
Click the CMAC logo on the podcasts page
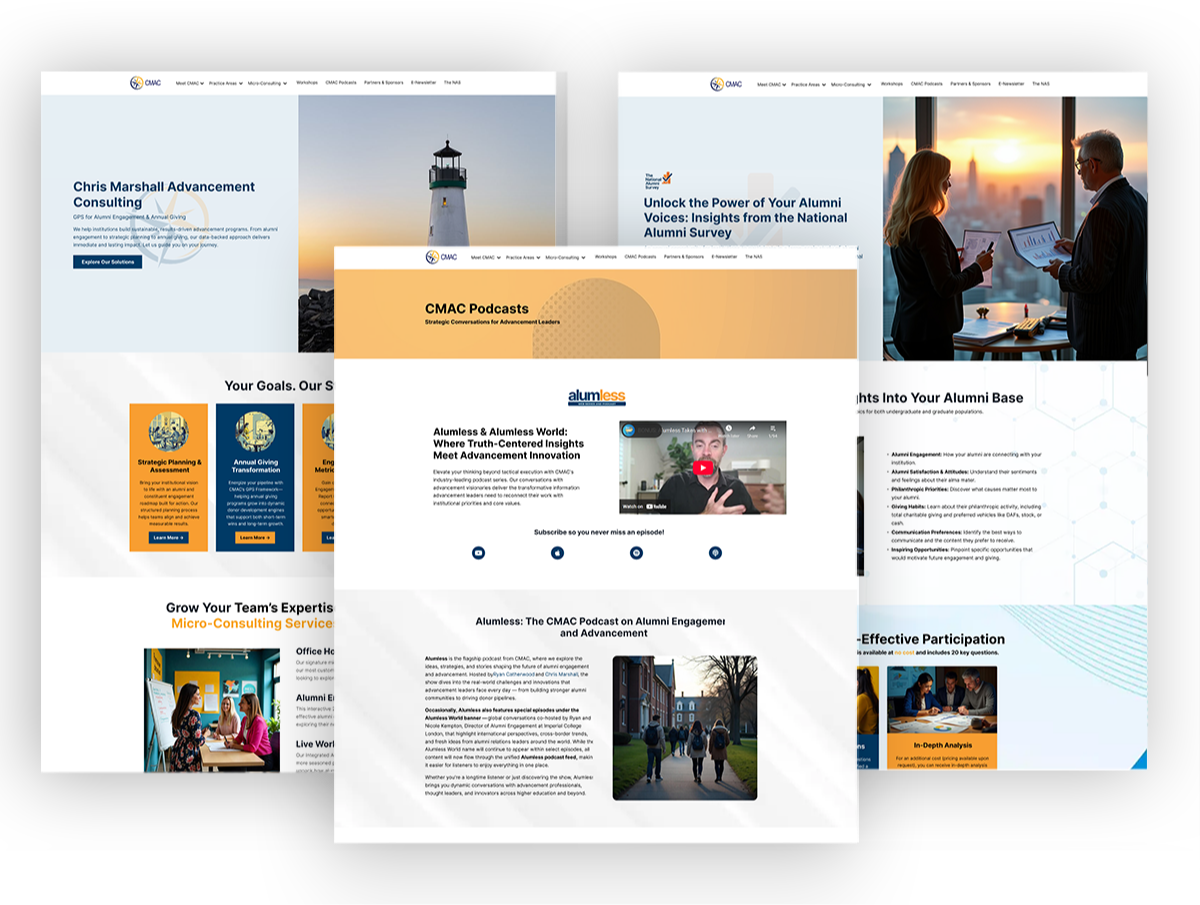tap(440, 257)
